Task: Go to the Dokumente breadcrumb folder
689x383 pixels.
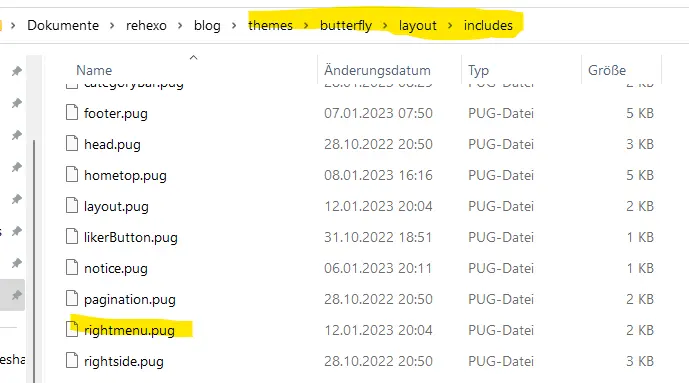Action: tap(63, 25)
